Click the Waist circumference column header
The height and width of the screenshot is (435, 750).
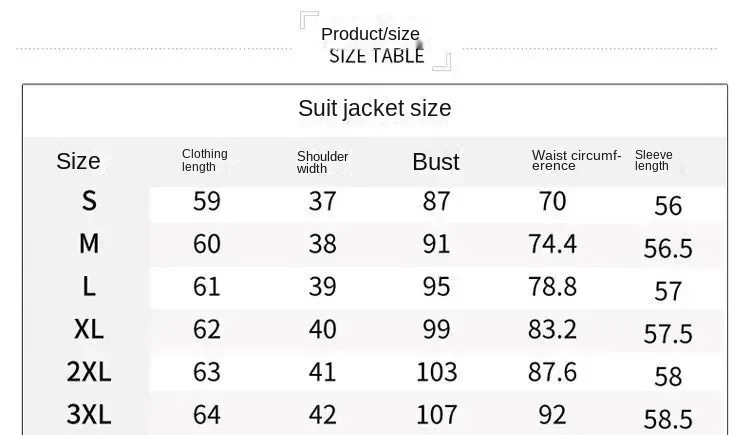point(576,160)
